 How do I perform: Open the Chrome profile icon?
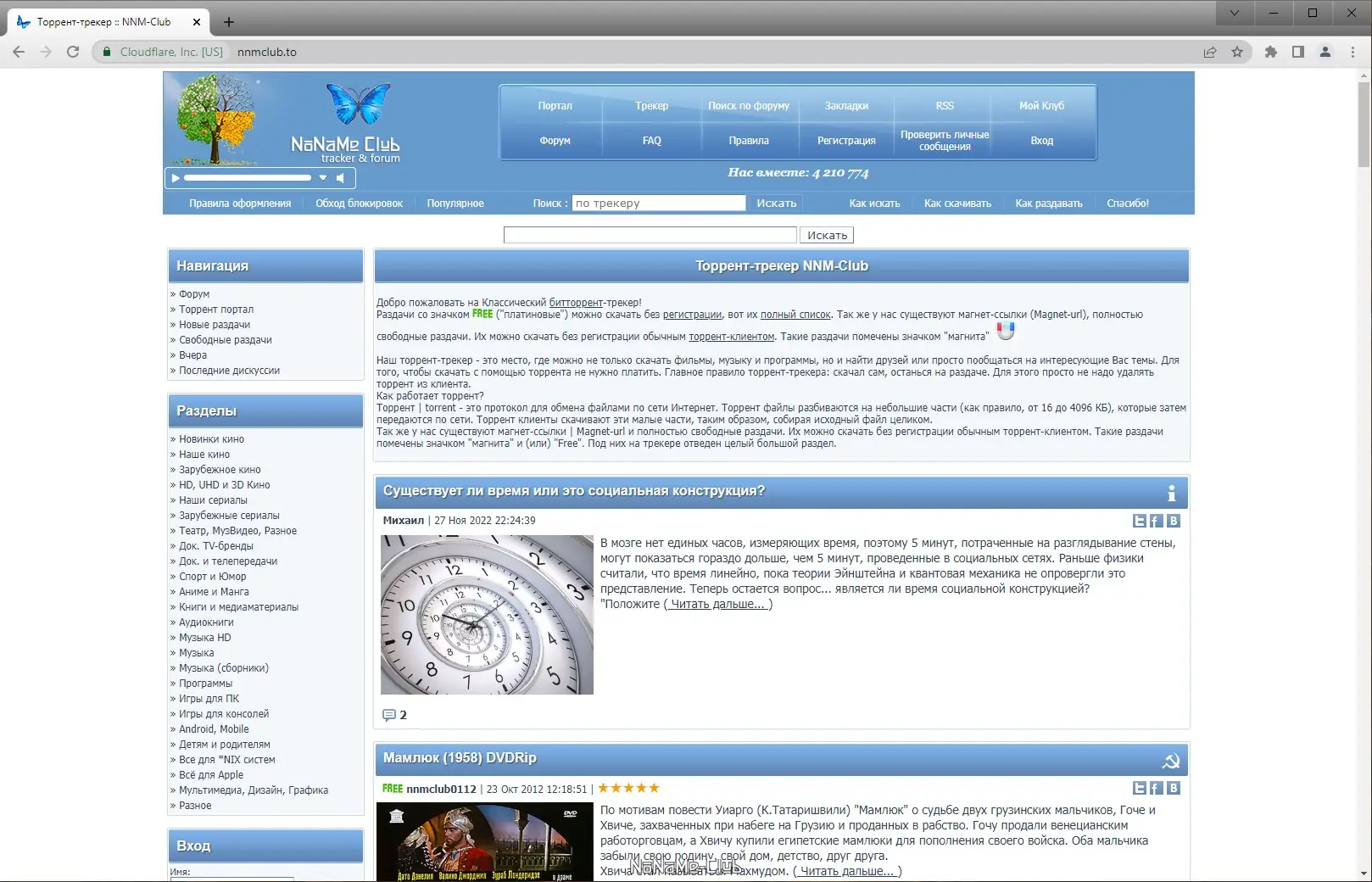coord(1325,52)
